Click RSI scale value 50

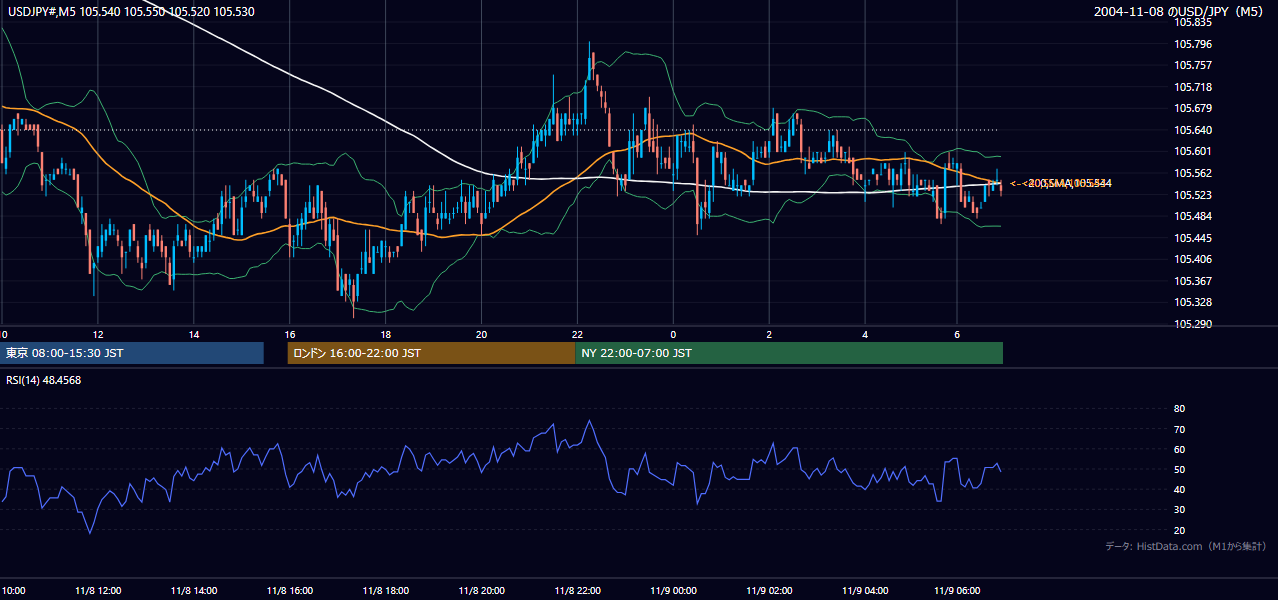1180,469
